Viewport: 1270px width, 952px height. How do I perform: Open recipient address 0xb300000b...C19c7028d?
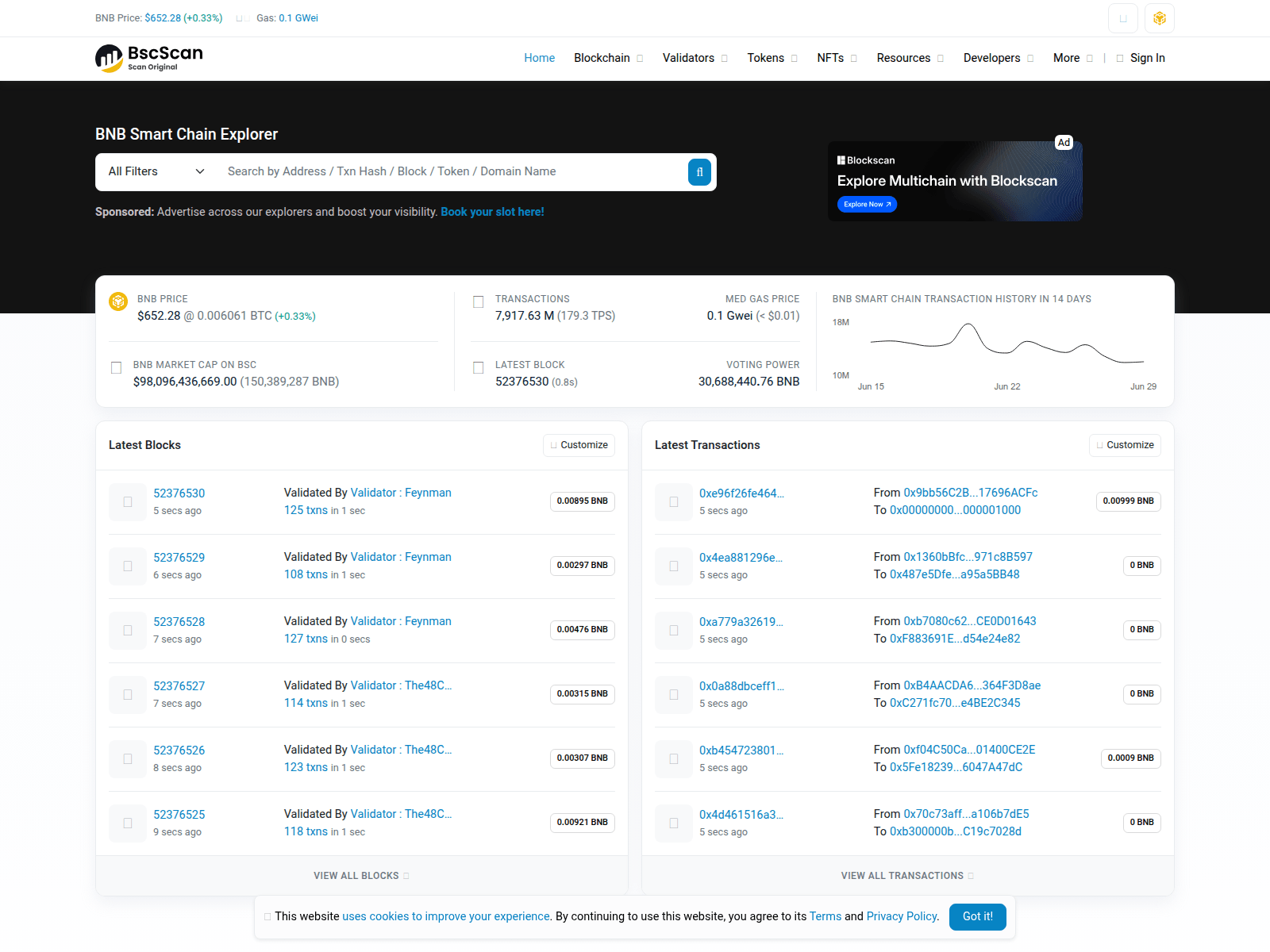tap(956, 831)
